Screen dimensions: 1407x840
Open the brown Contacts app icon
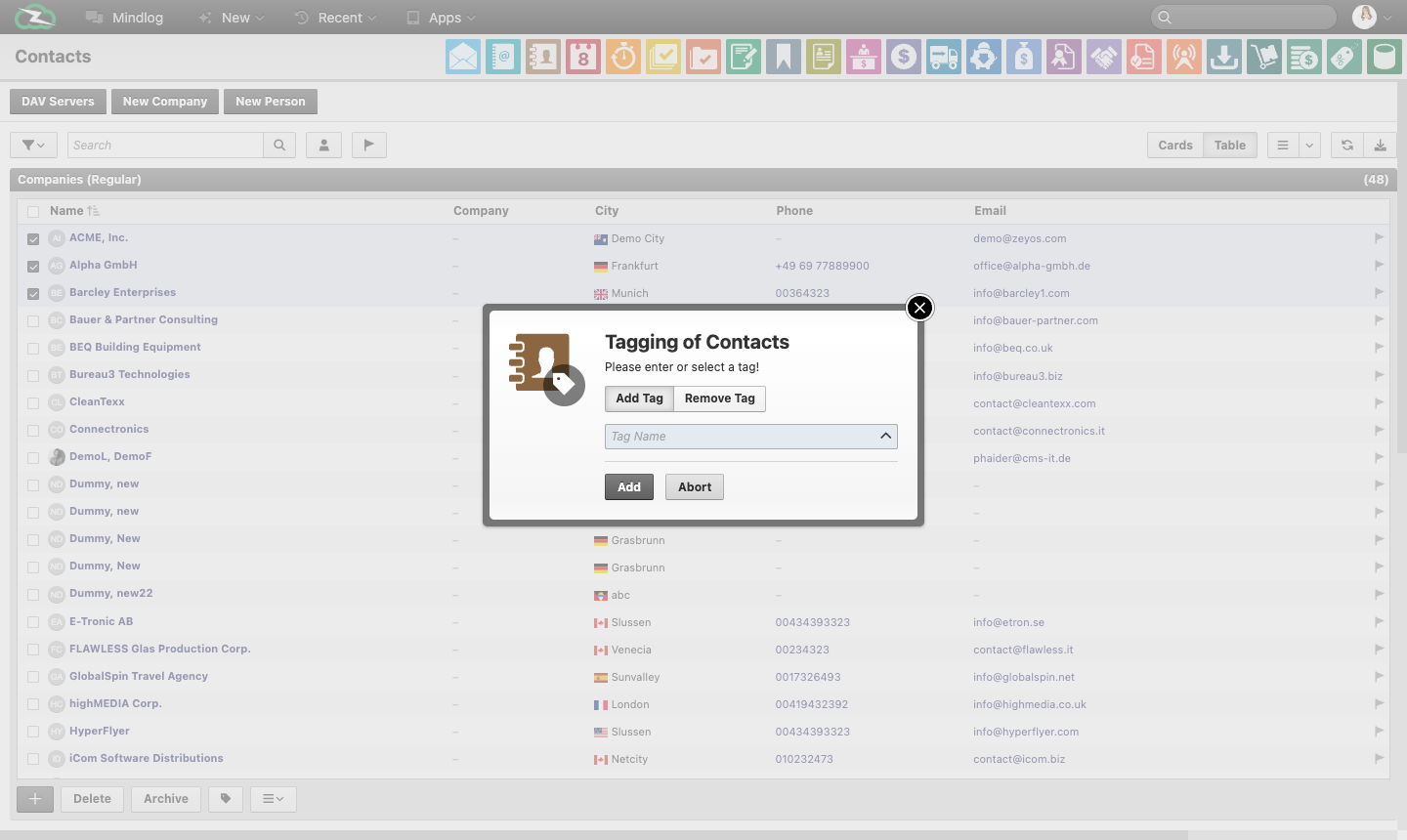click(x=543, y=57)
